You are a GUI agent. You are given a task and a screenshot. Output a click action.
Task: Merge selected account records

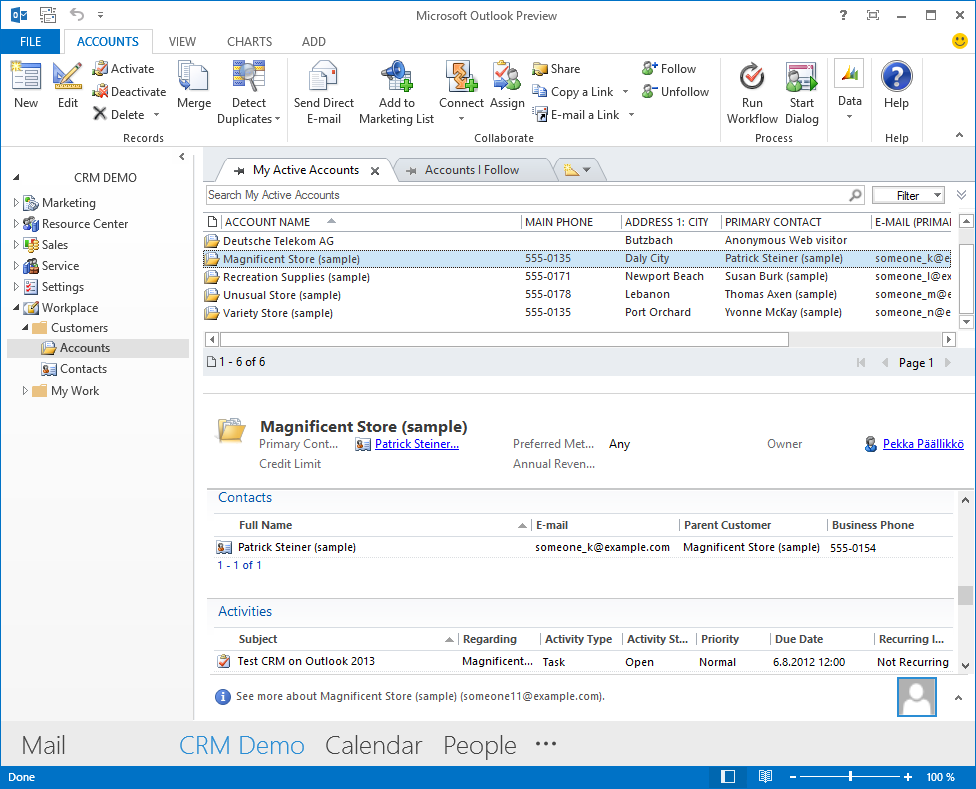click(x=194, y=85)
